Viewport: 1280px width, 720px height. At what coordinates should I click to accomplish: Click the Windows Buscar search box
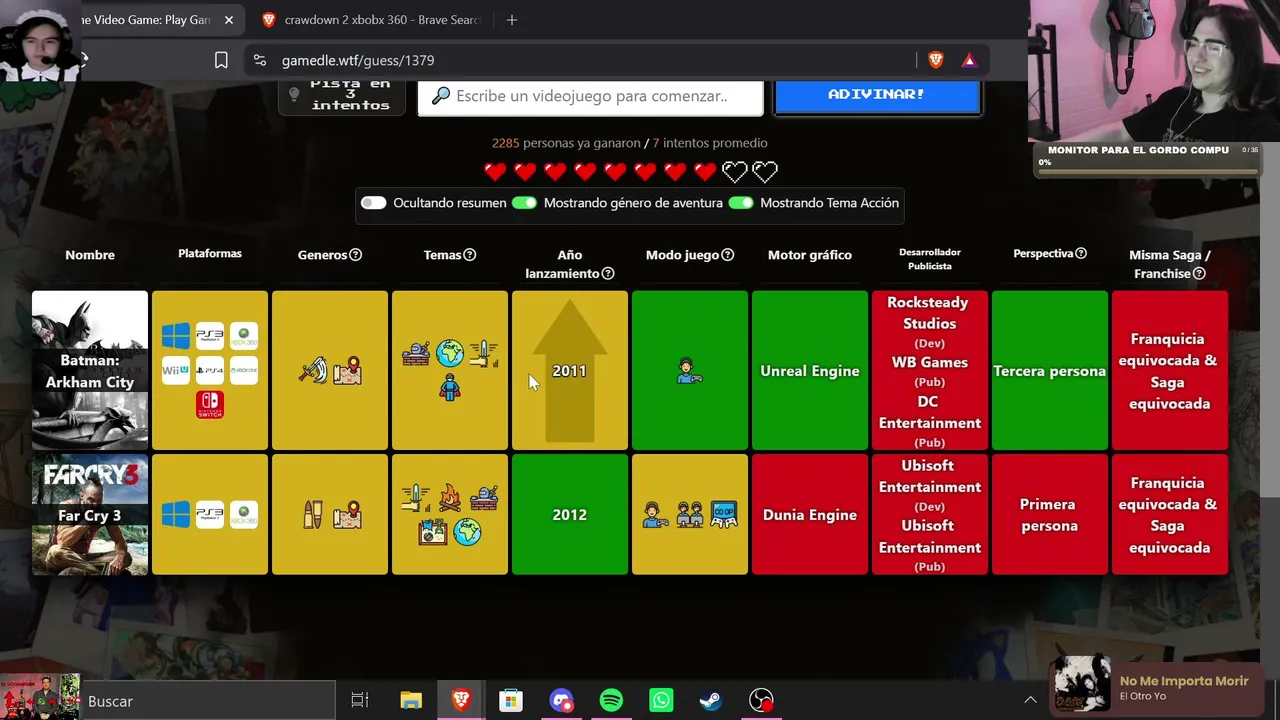coord(209,701)
